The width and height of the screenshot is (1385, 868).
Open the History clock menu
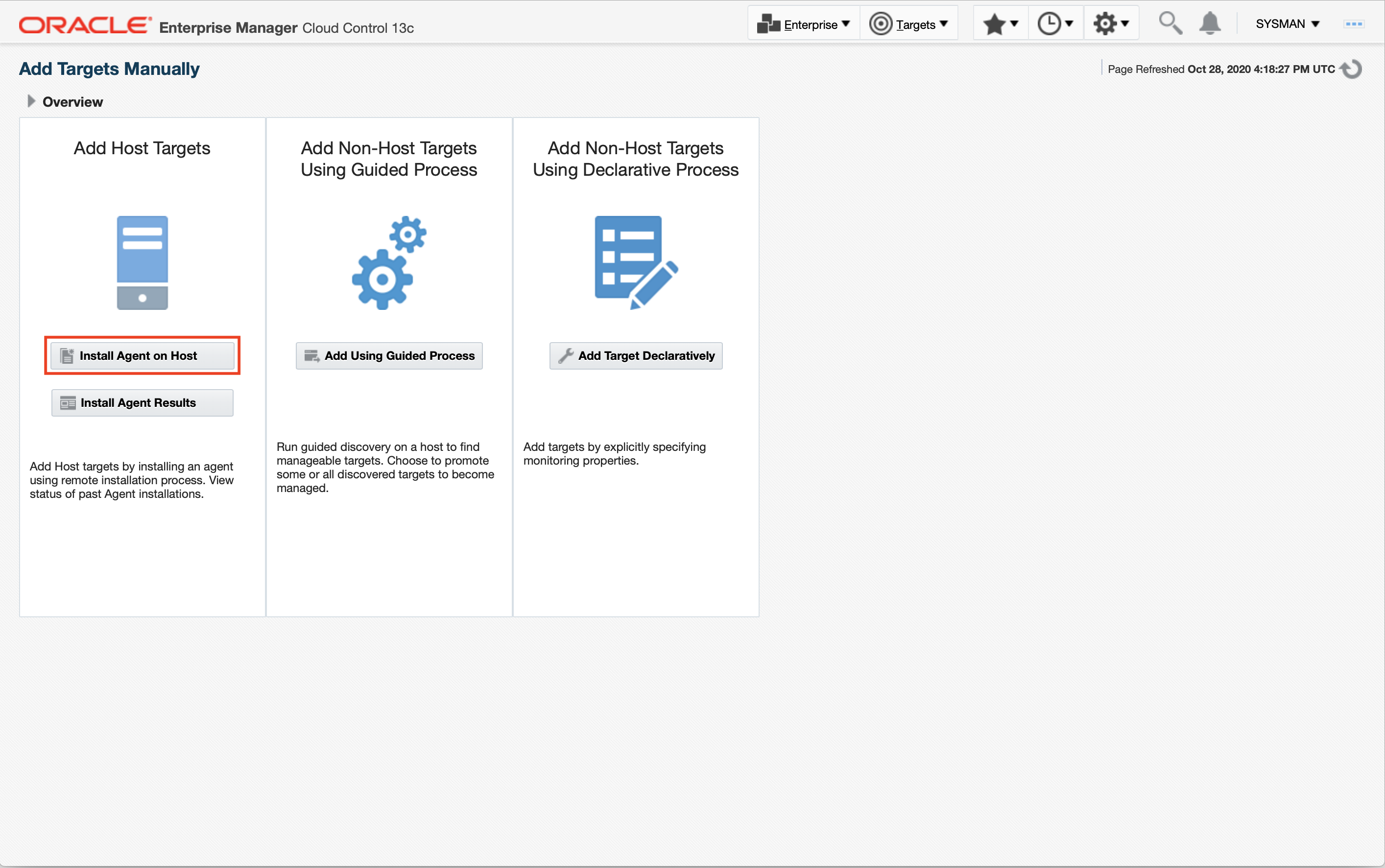(x=1055, y=24)
